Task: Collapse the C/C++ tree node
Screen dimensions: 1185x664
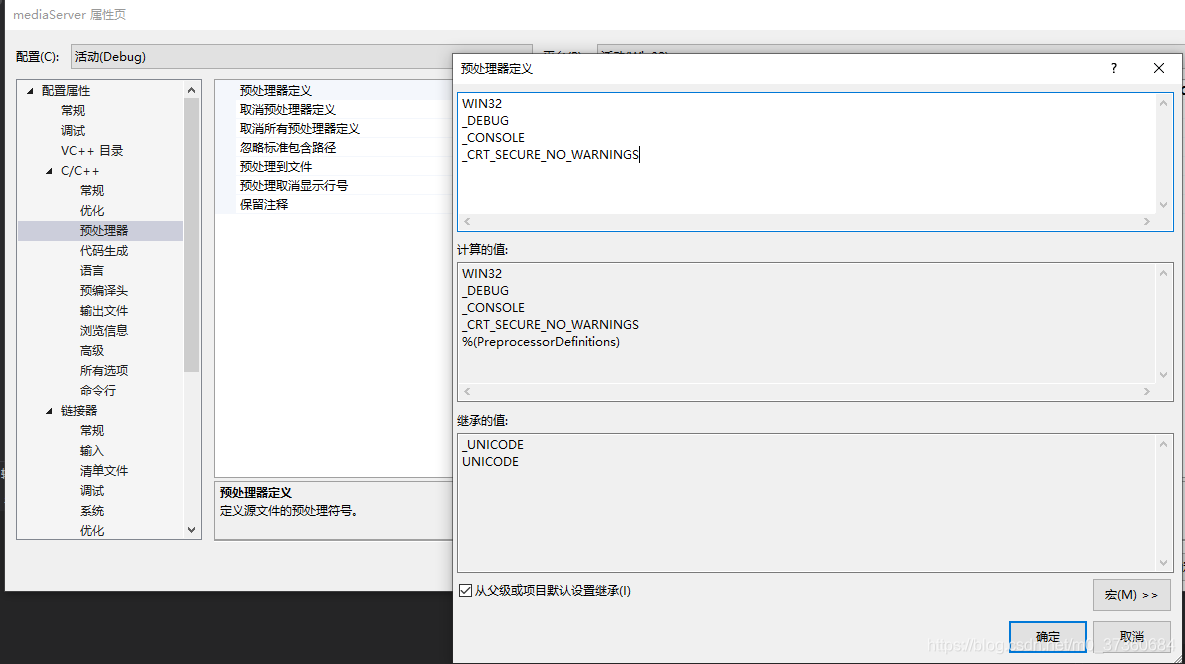Action: [49, 171]
